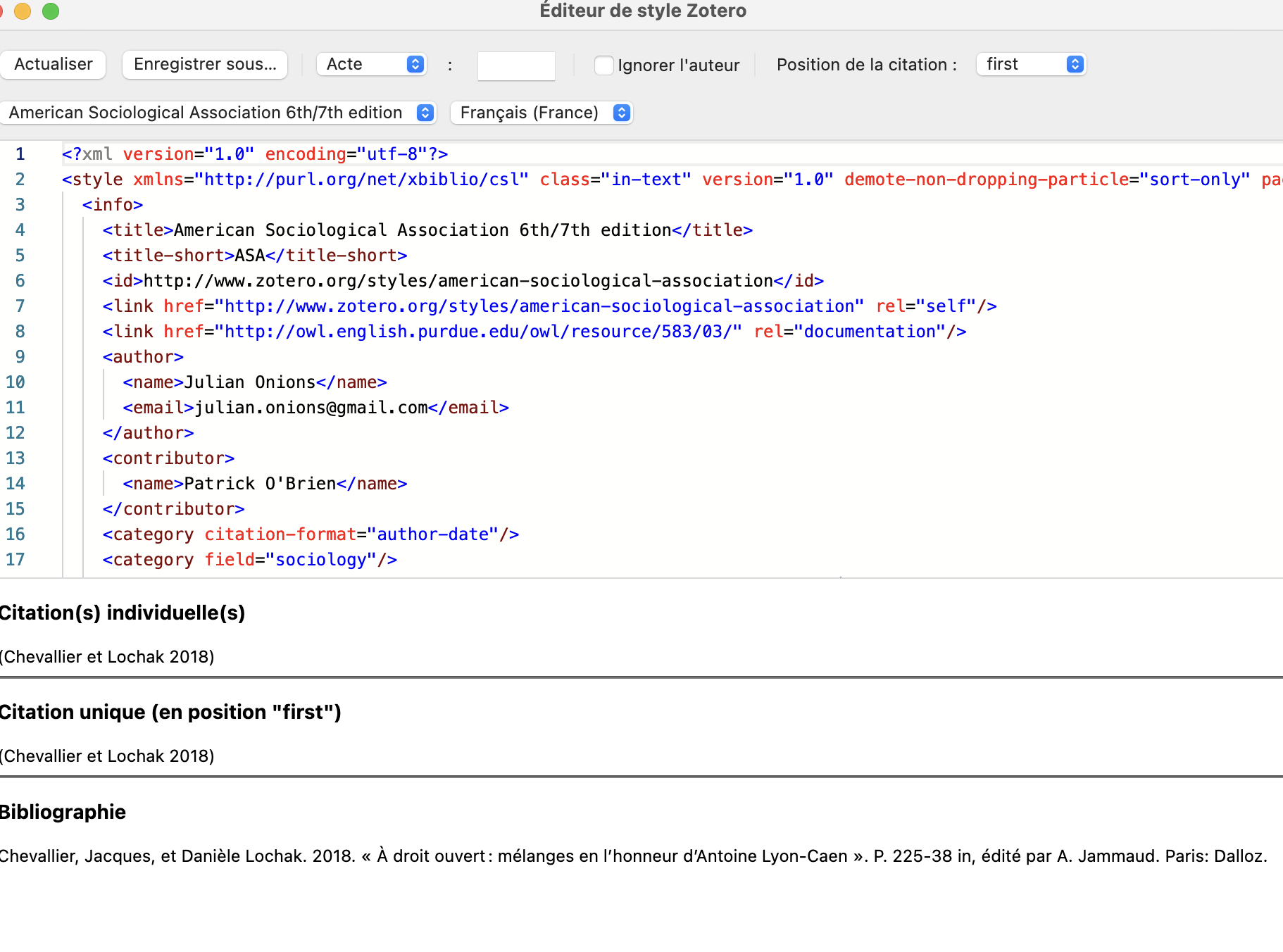
Task: Open the Acte locator type dropdown
Action: point(372,64)
